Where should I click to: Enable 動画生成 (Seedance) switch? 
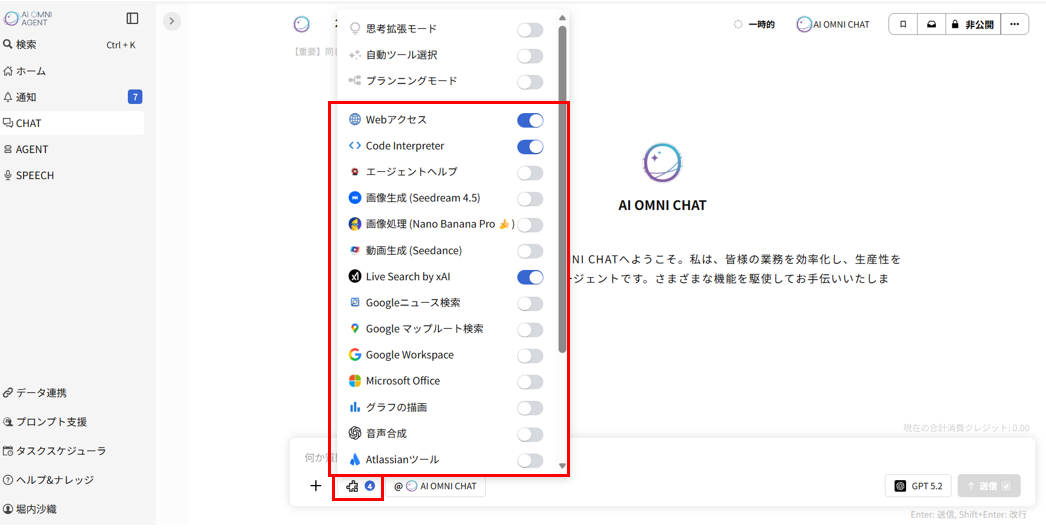click(530, 251)
